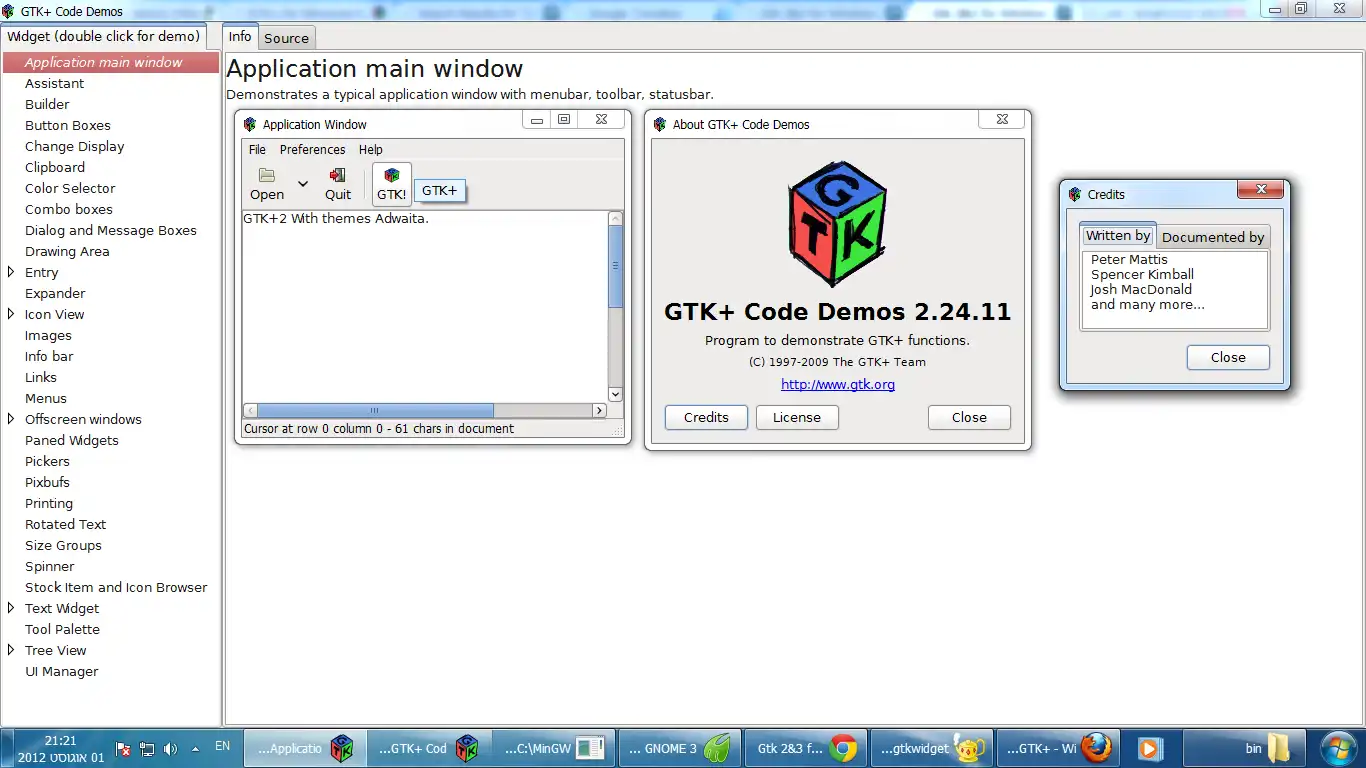Open the Help menu in Application Window

coord(371,150)
